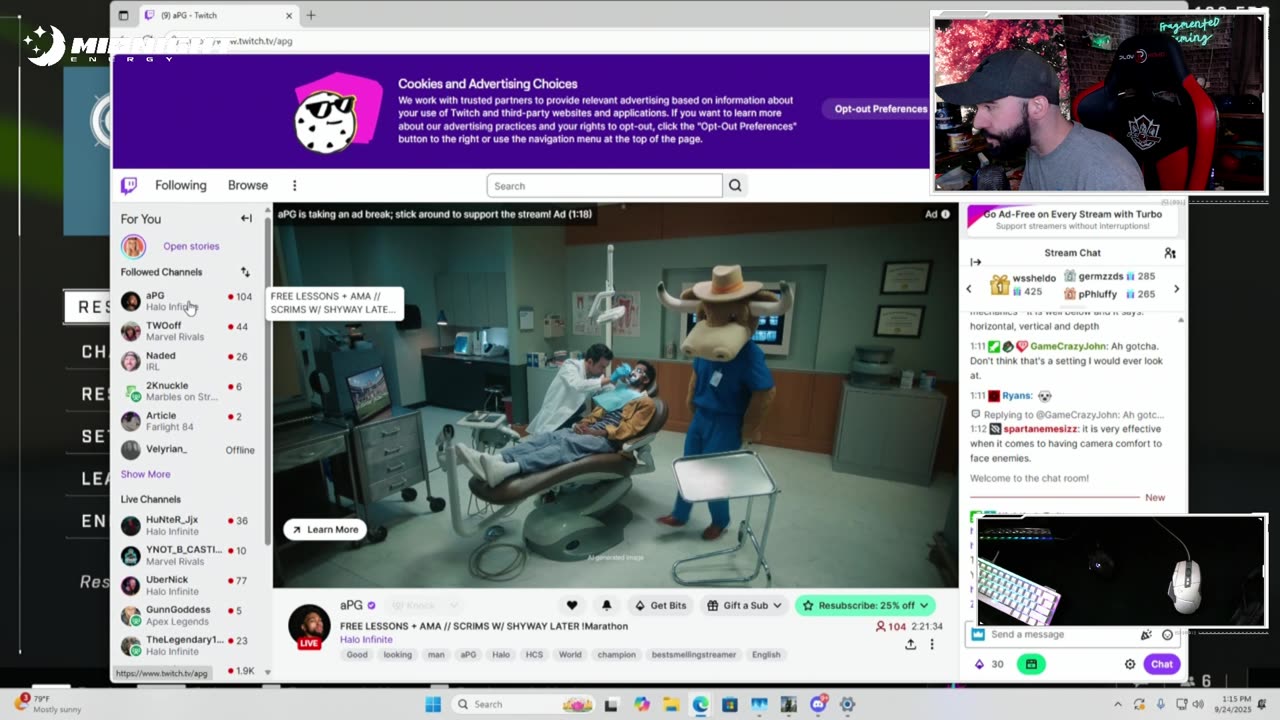Viewport: 1280px width, 720px height.
Task: Click the HCS stream tag
Action: [535, 655]
